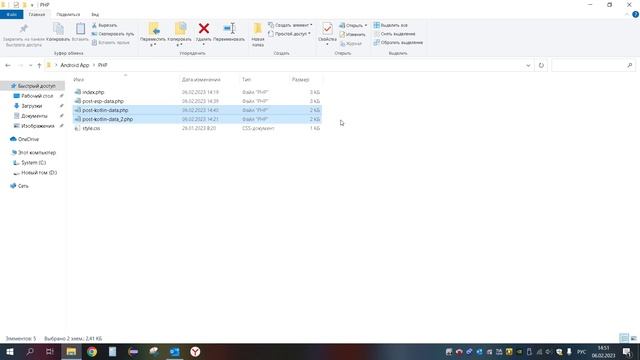Open the Open button dropdown
This screenshot has height=360, width=640.
pyautogui.click(x=353, y=25)
